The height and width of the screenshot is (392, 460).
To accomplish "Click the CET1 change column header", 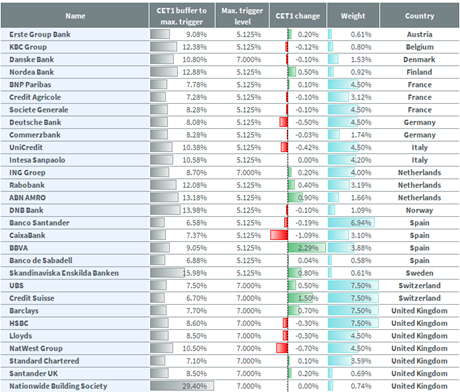I will click(298, 16).
